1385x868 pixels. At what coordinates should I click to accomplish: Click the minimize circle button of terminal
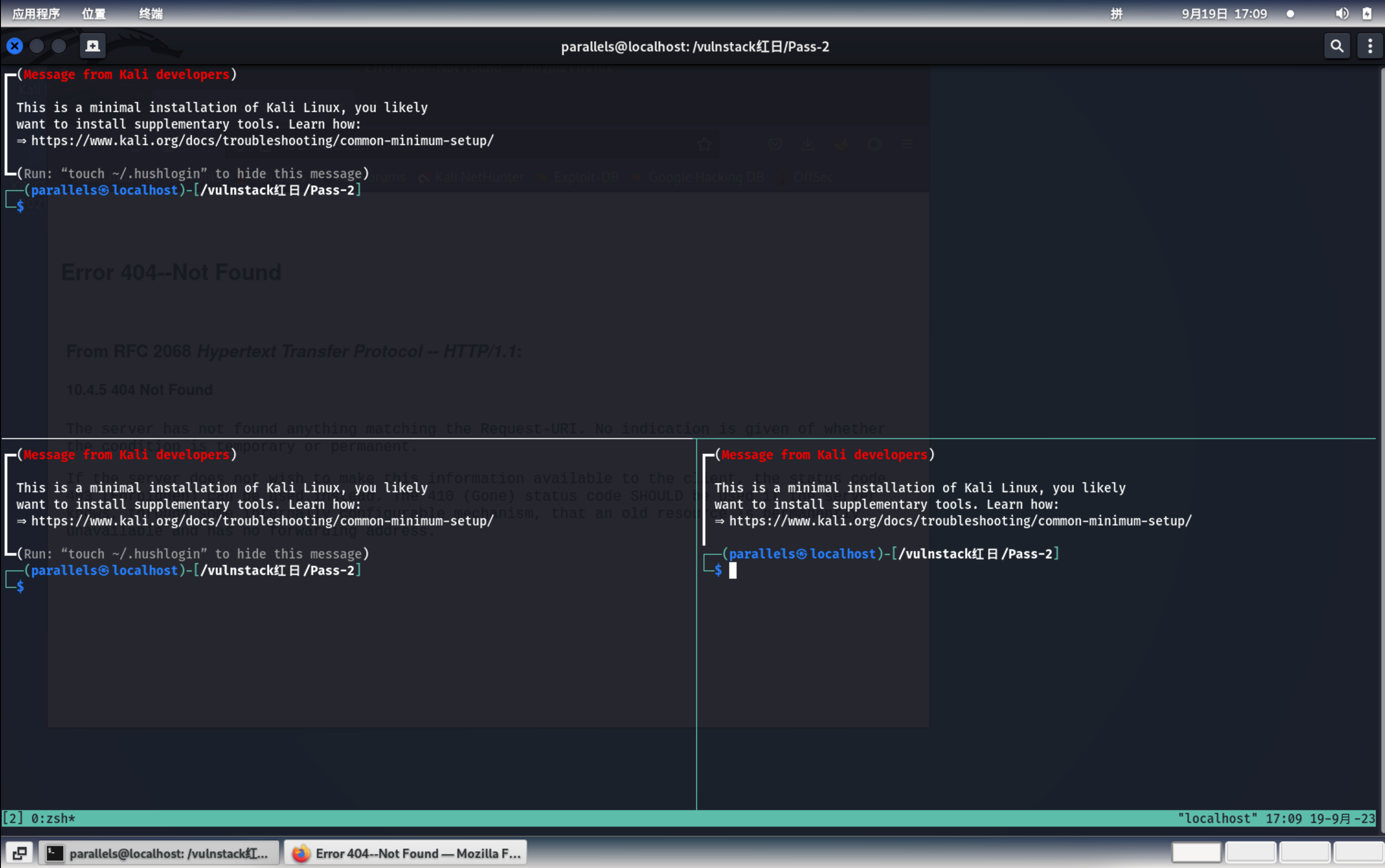point(37,46)
